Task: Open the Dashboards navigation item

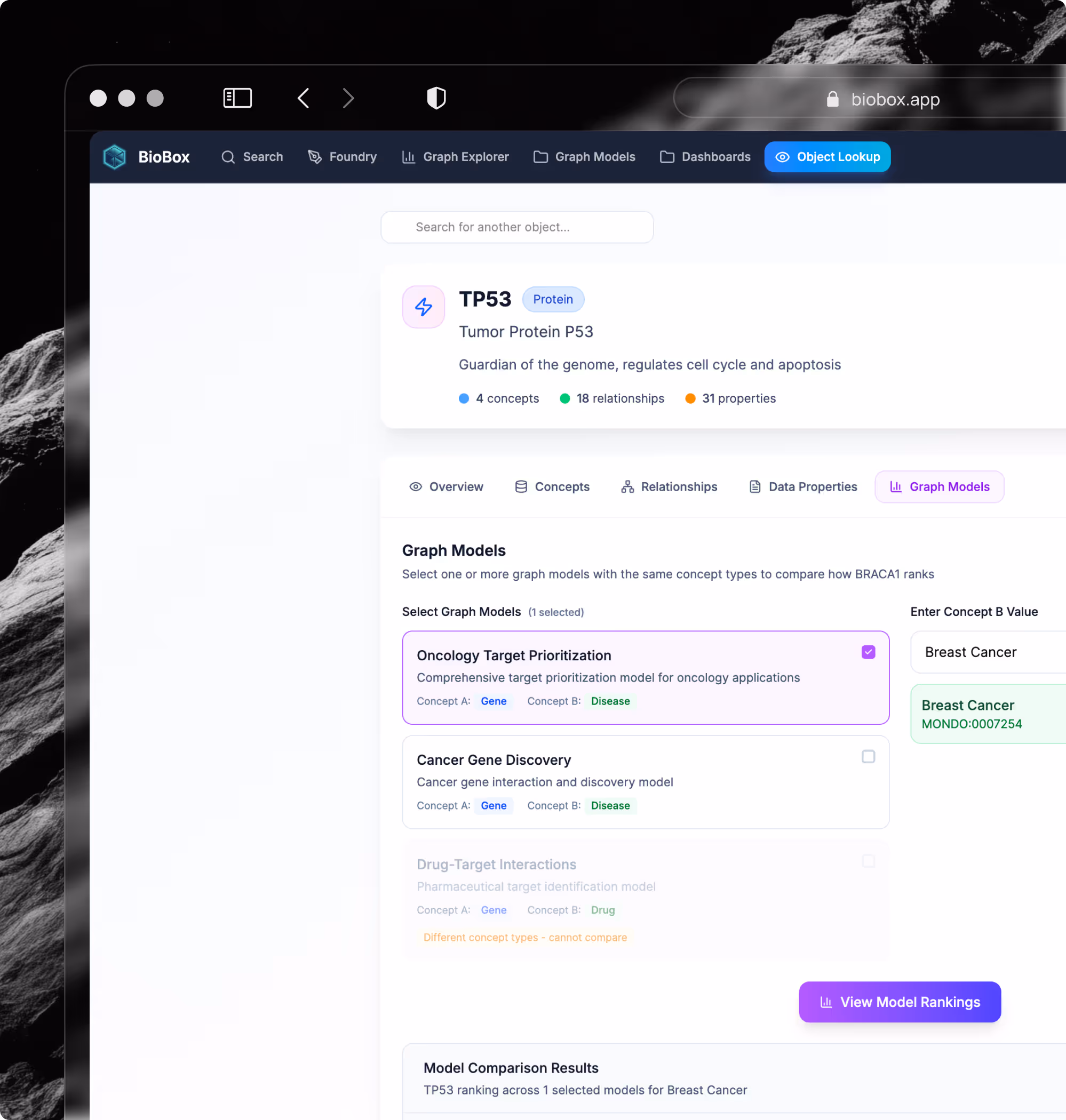Action: 705,157
